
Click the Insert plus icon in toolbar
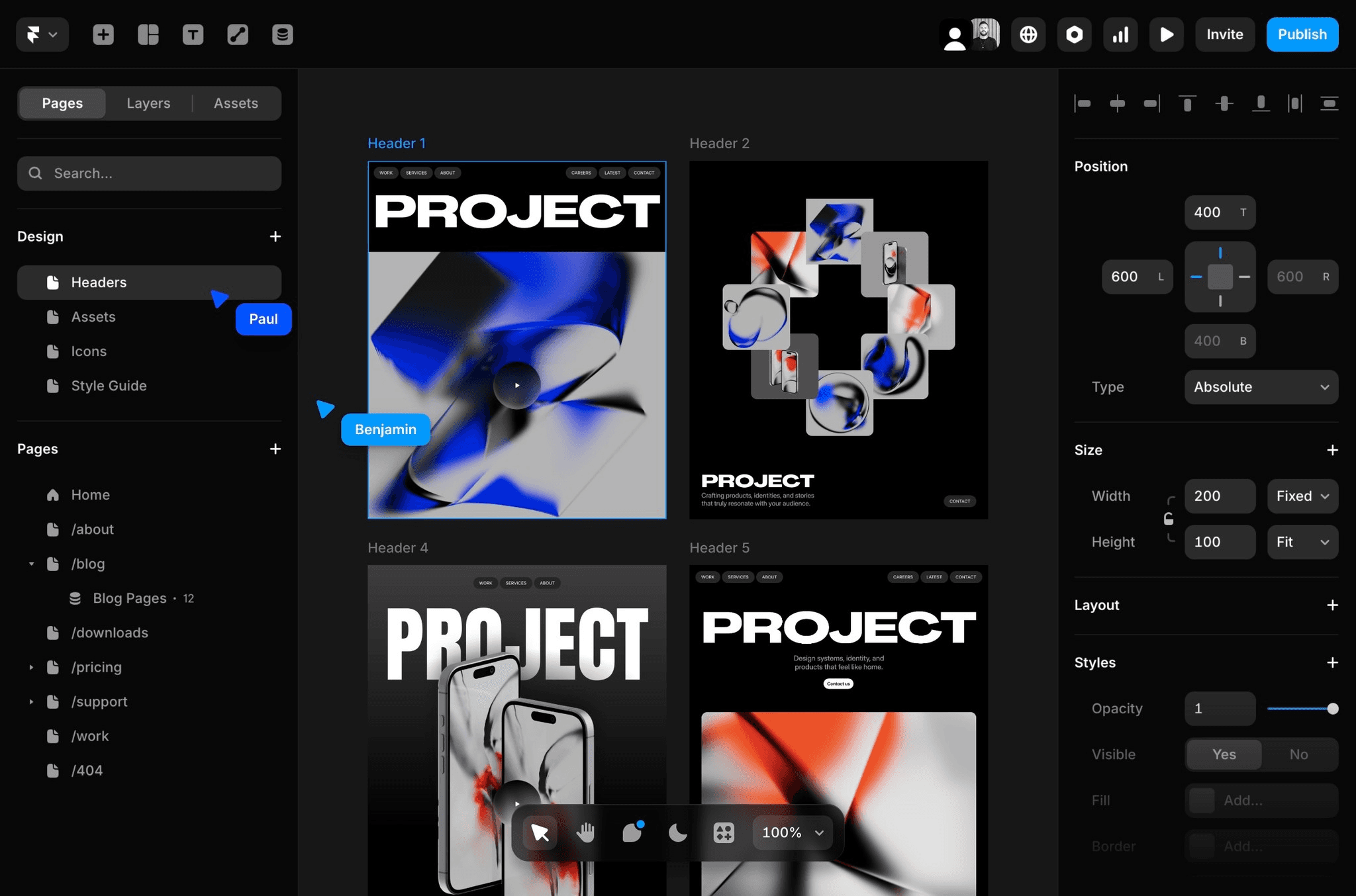tap(103, 34)
